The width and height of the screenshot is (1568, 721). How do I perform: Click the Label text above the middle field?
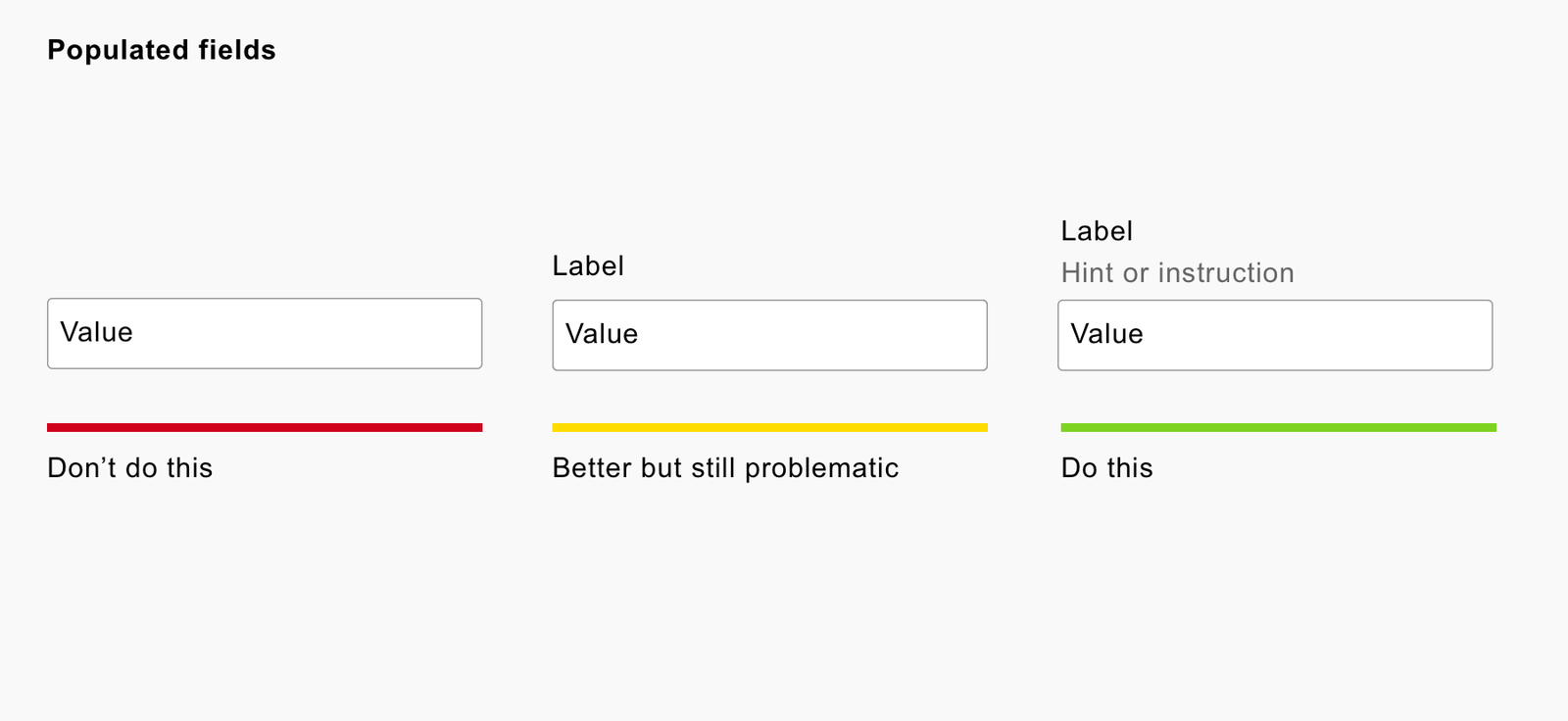pyautogui.click(x=588, y=265)
